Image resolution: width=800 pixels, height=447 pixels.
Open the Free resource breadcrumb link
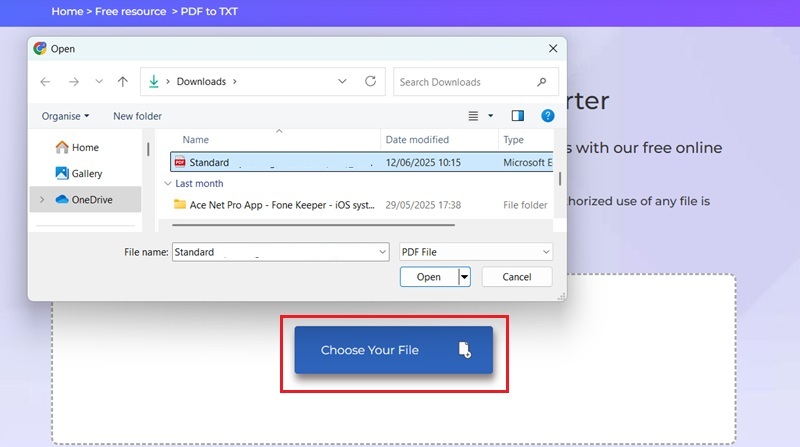tap(131, 11)
